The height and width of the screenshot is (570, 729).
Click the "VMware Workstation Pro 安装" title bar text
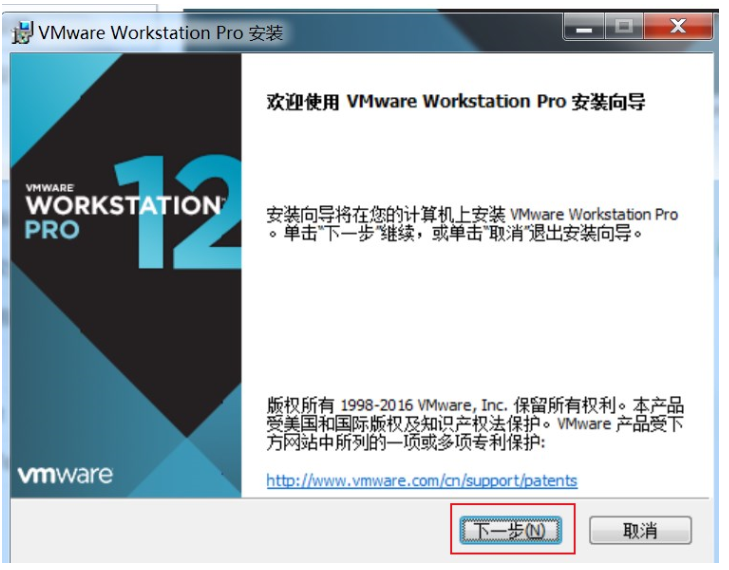pyautogui.click(x=160, y=33)
